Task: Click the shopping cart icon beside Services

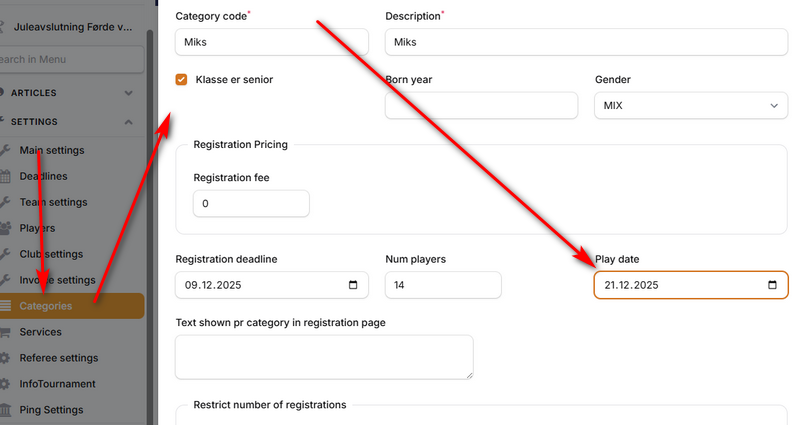Action: coord(7,332)
